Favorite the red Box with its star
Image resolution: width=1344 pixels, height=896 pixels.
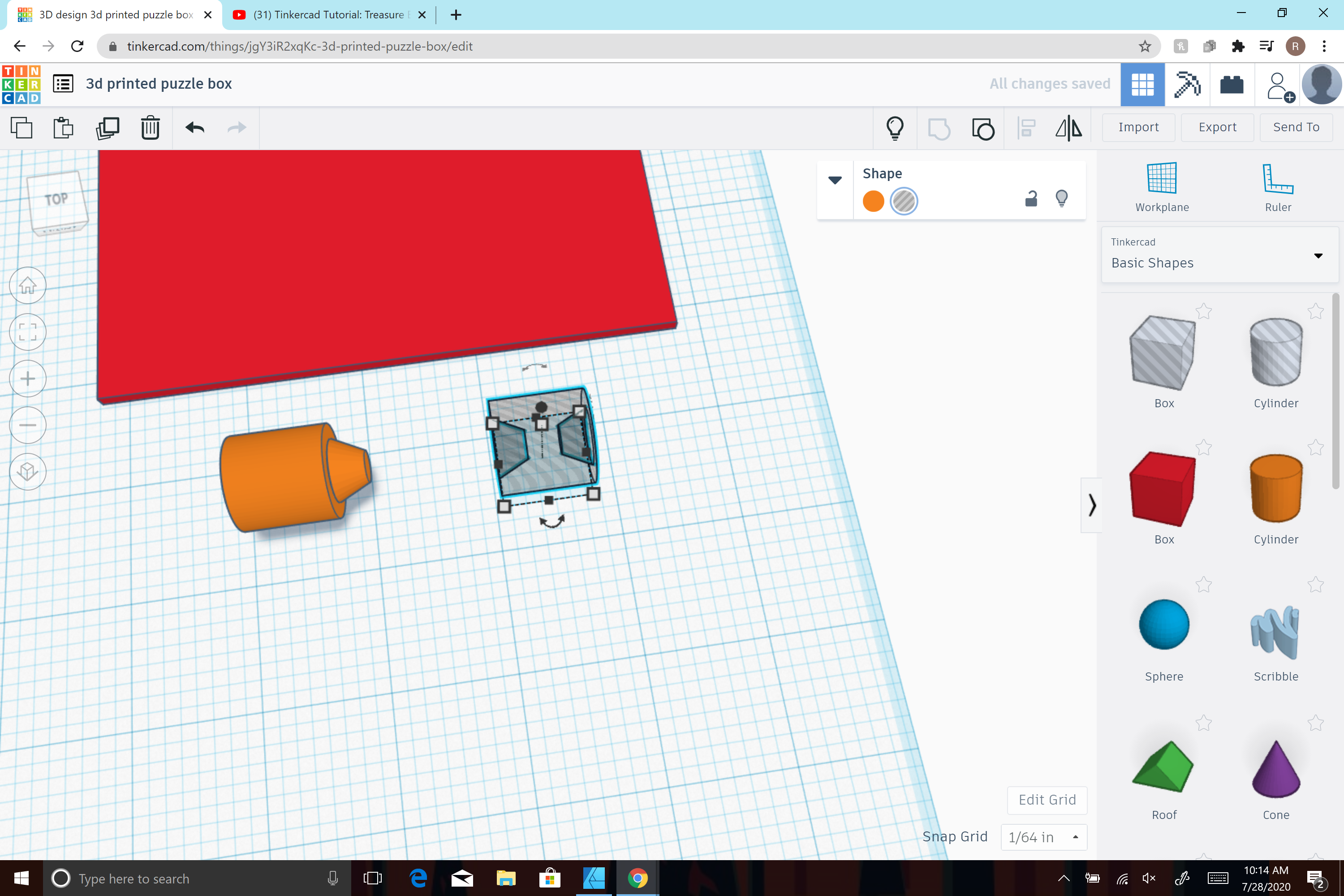click(1203, 448)
